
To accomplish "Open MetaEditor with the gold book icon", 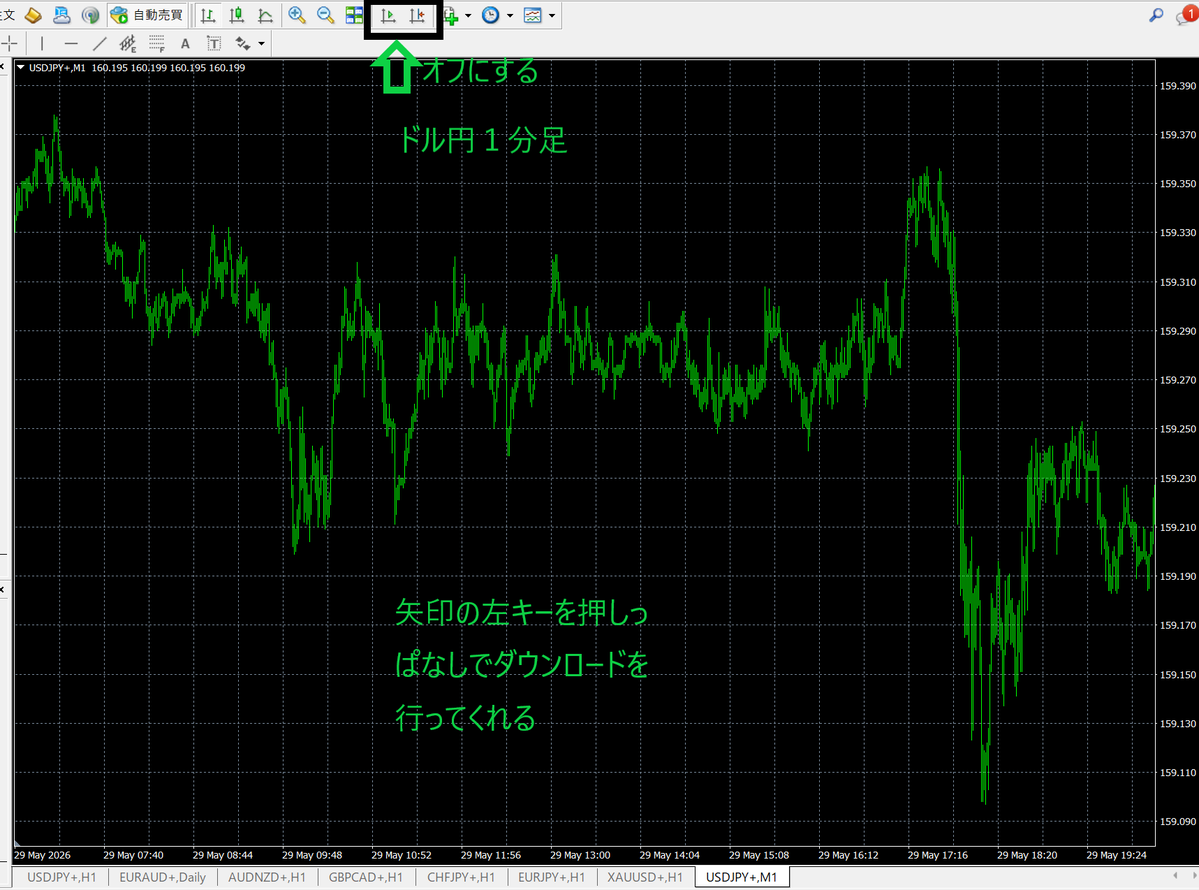I will [x=33, y=15].
